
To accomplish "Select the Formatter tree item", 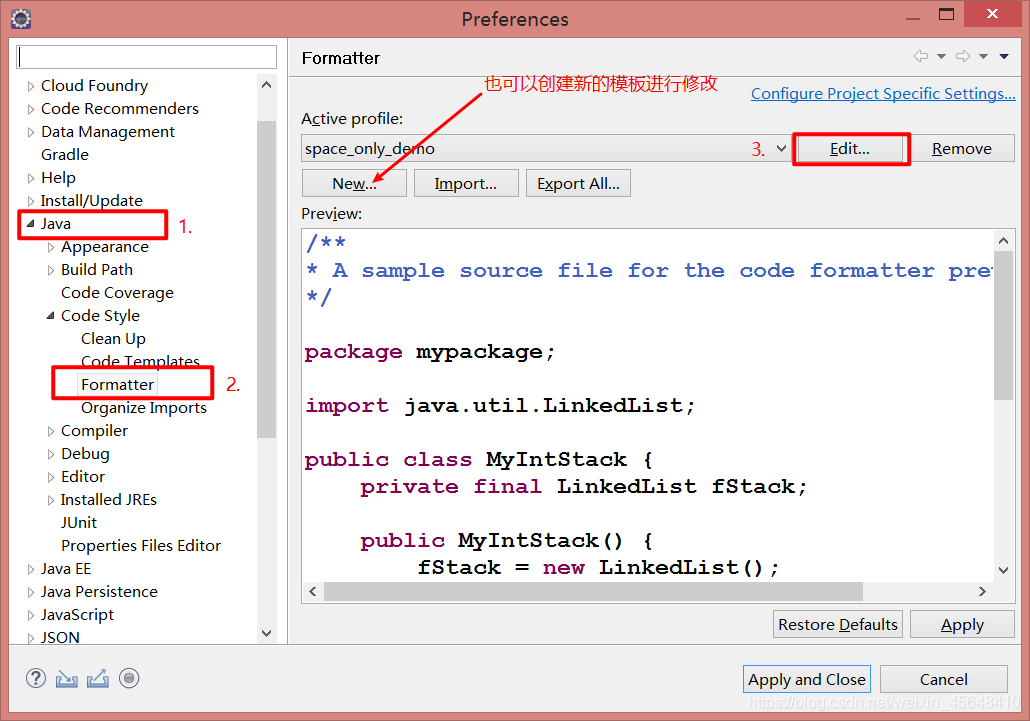I will [118, 384].
